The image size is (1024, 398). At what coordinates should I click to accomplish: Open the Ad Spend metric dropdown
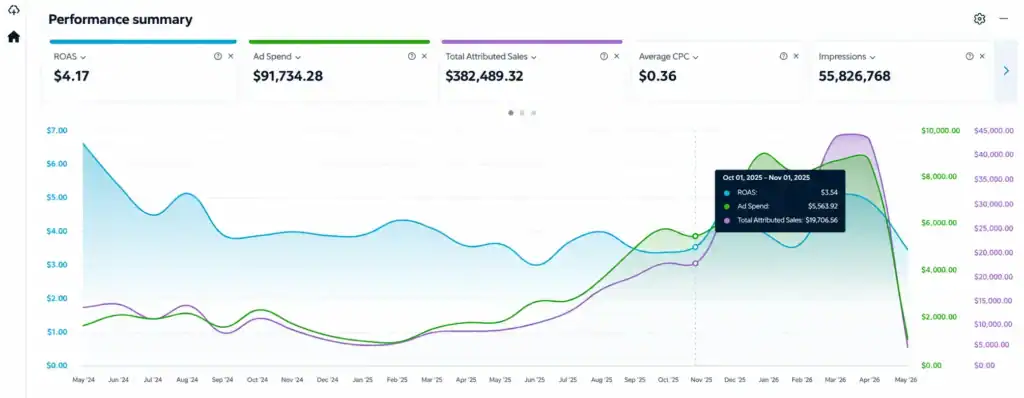tap(277, 57)
